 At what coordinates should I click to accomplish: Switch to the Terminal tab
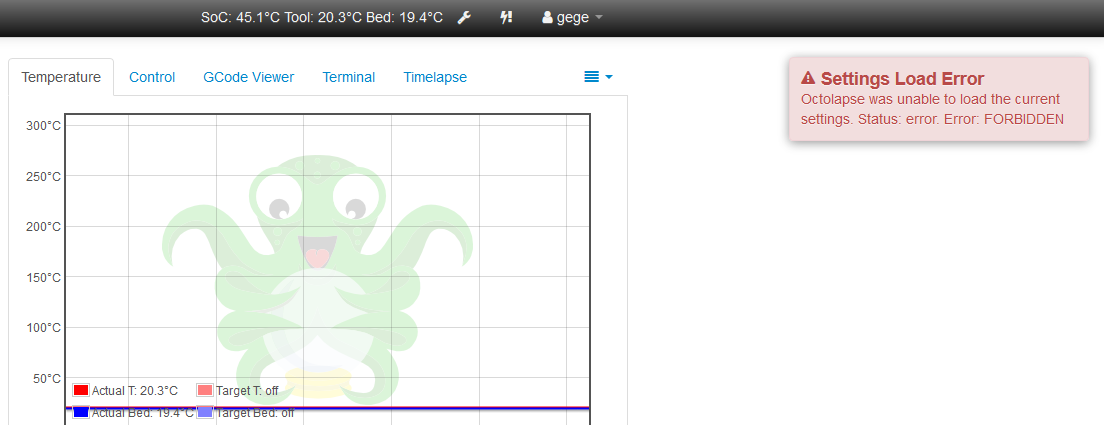click(x=349, y=77)
